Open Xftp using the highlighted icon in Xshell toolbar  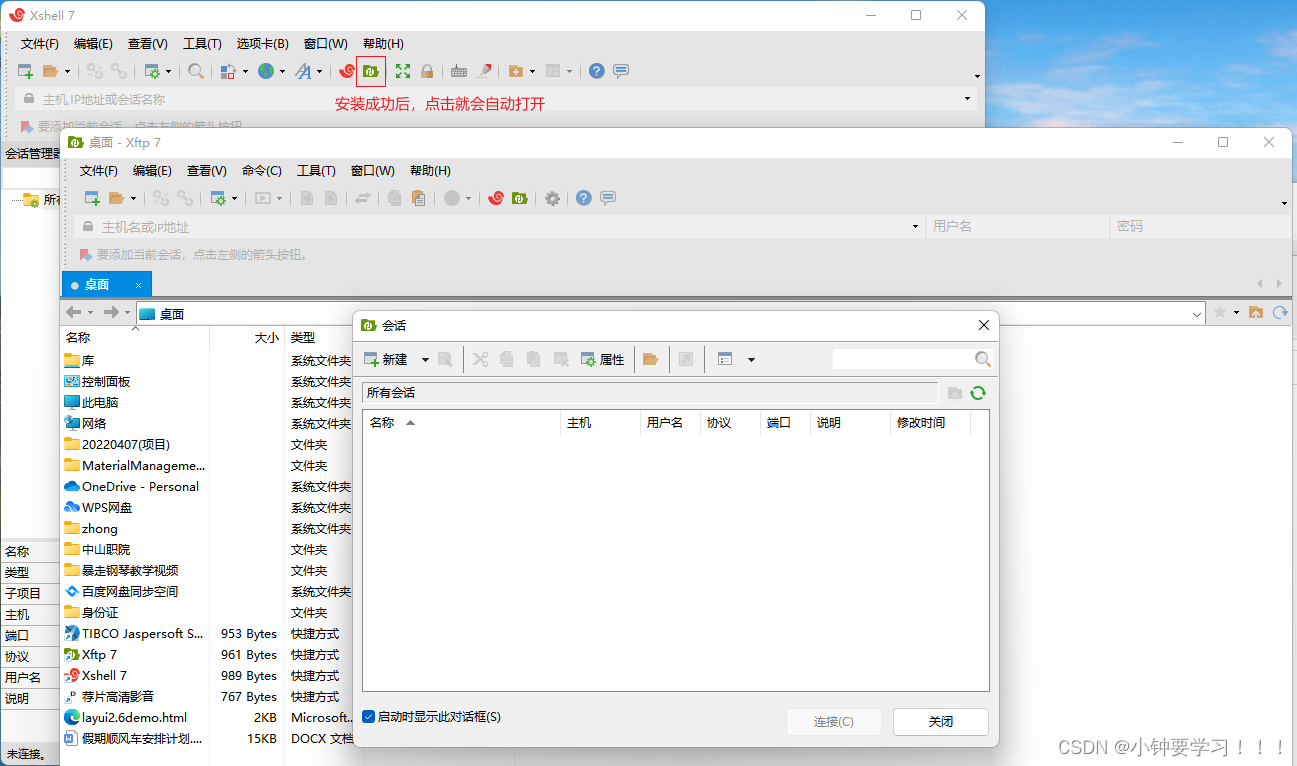click(370, 71)
